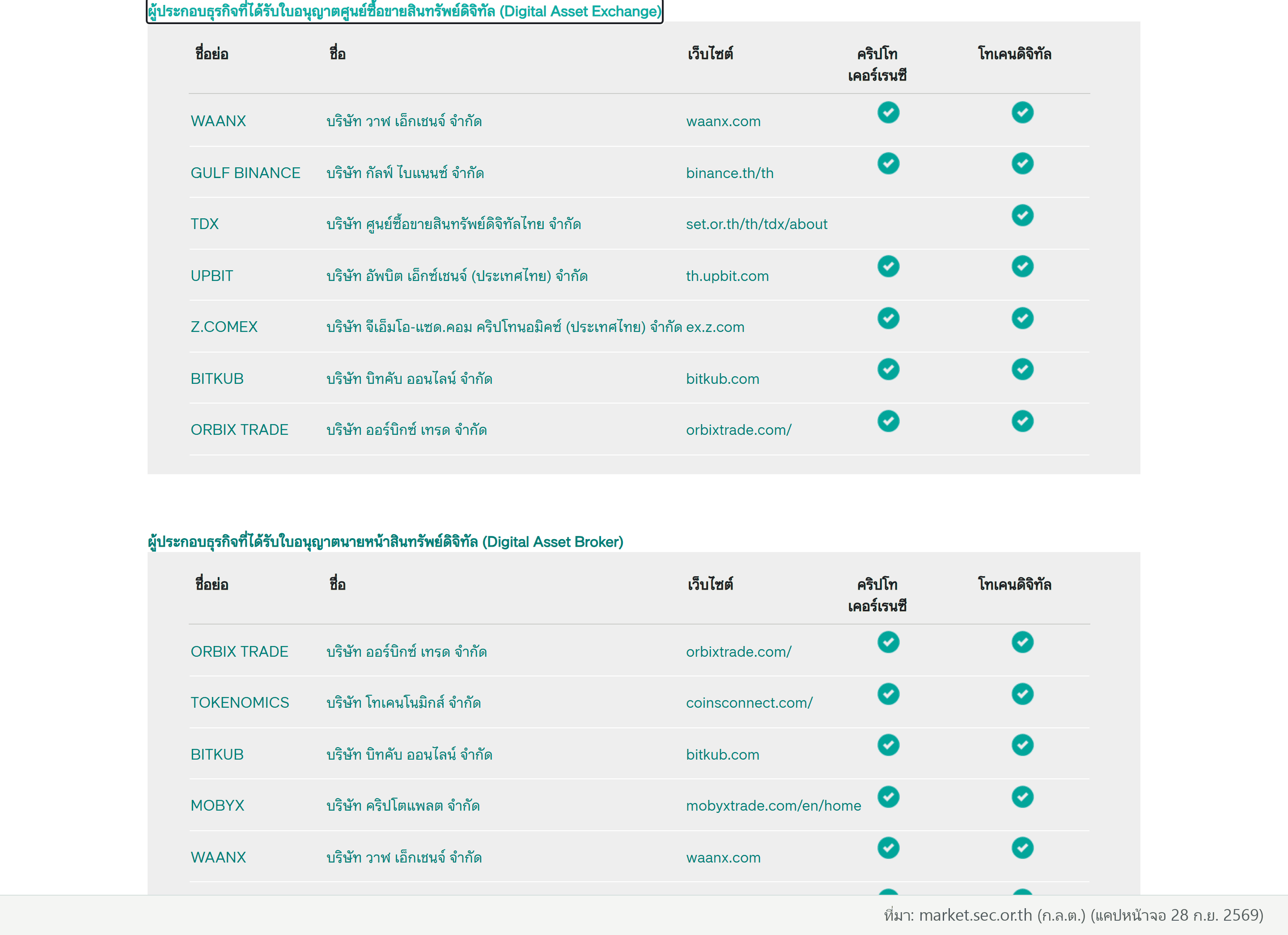Click the Z.COMEX abbreviation link
The height and width of the screenshot is (935, 1288).
click(224, 327)
